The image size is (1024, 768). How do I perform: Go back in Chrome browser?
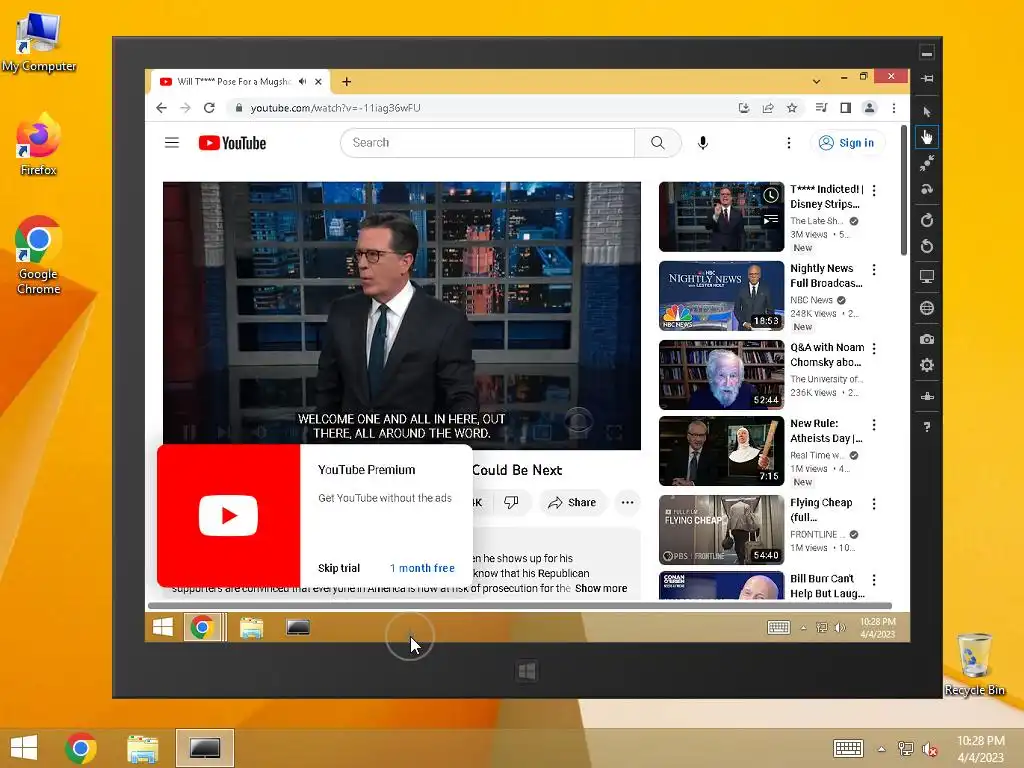[161, 108]
